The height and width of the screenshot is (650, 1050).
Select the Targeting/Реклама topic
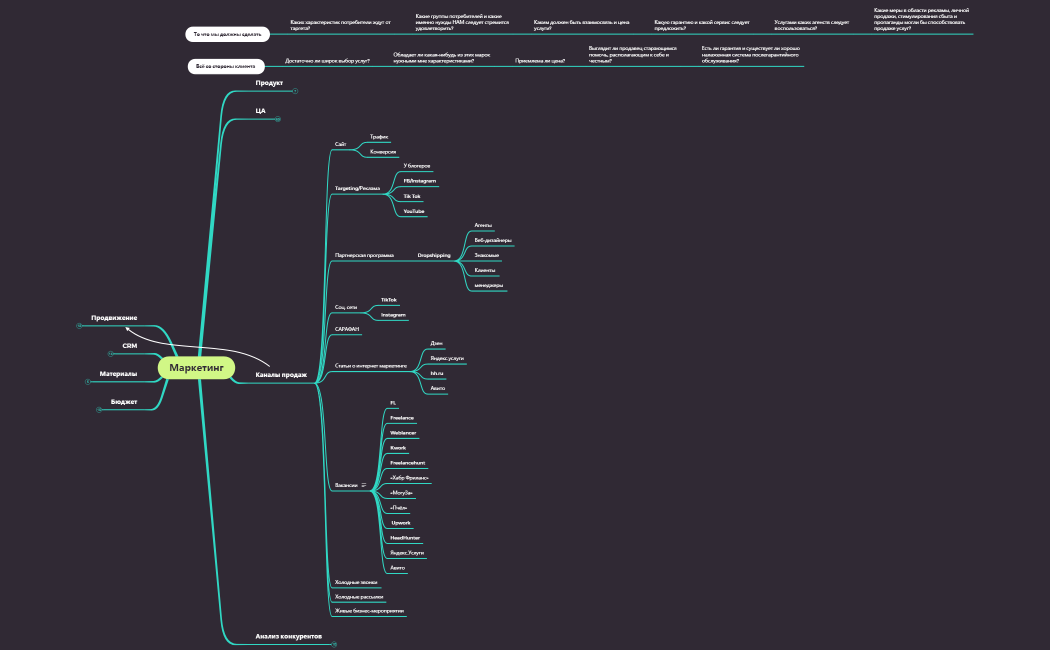point(357,188)
